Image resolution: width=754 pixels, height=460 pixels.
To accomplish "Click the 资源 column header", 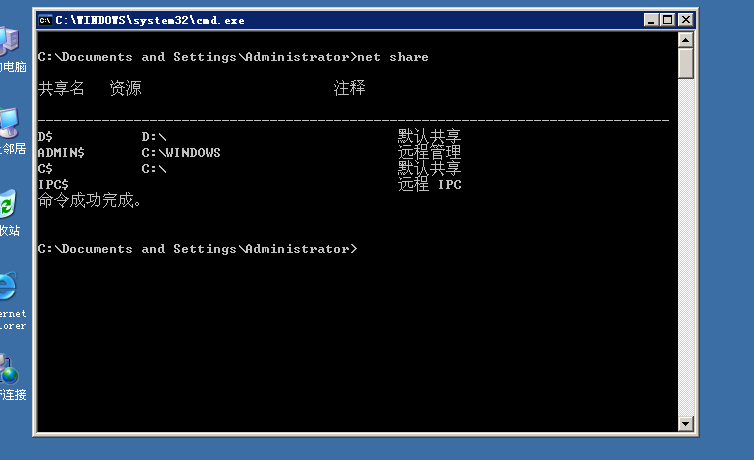I will (x=126, y=88).
